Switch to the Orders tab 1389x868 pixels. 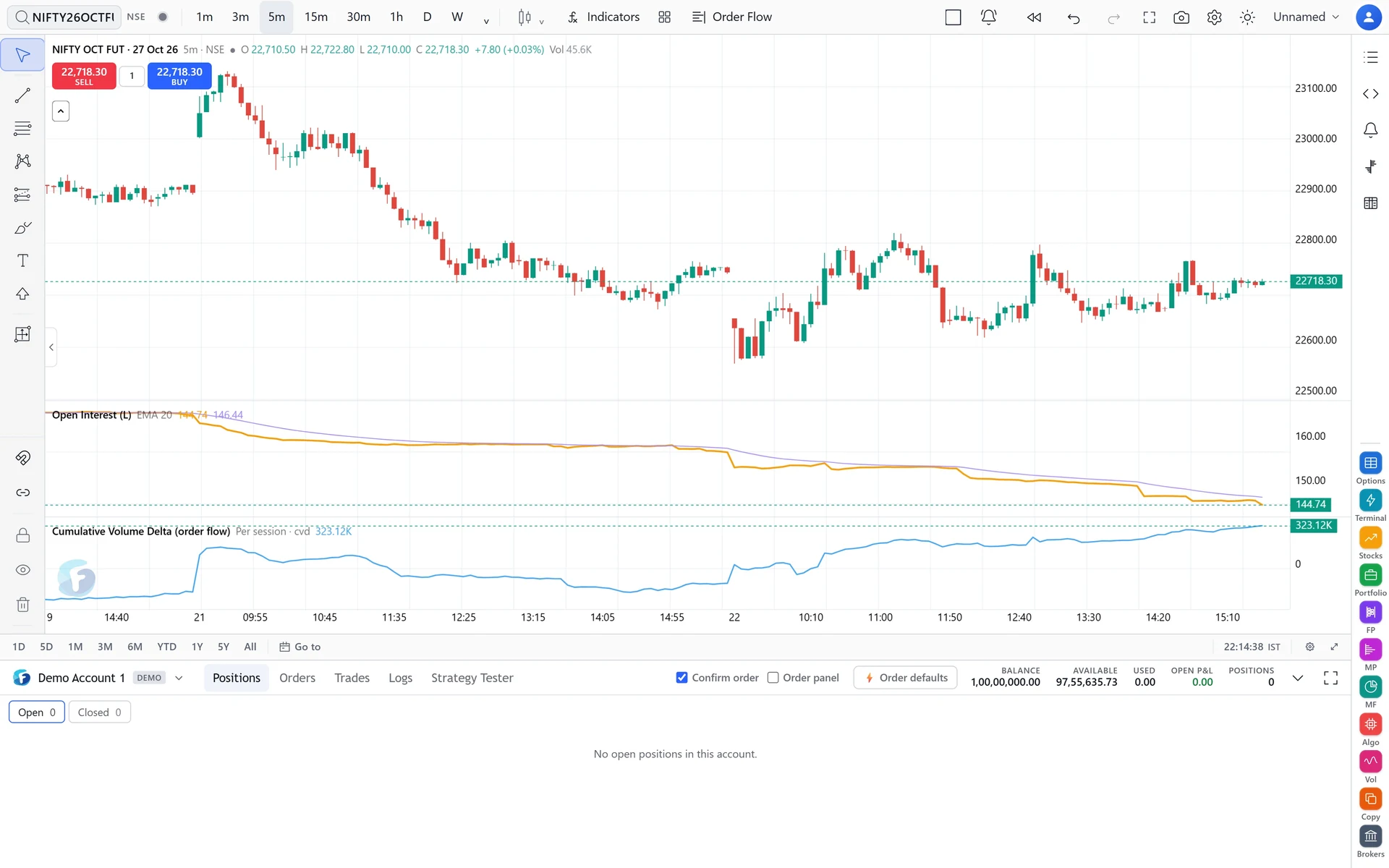pyautogui.click(x=297, y=678)
